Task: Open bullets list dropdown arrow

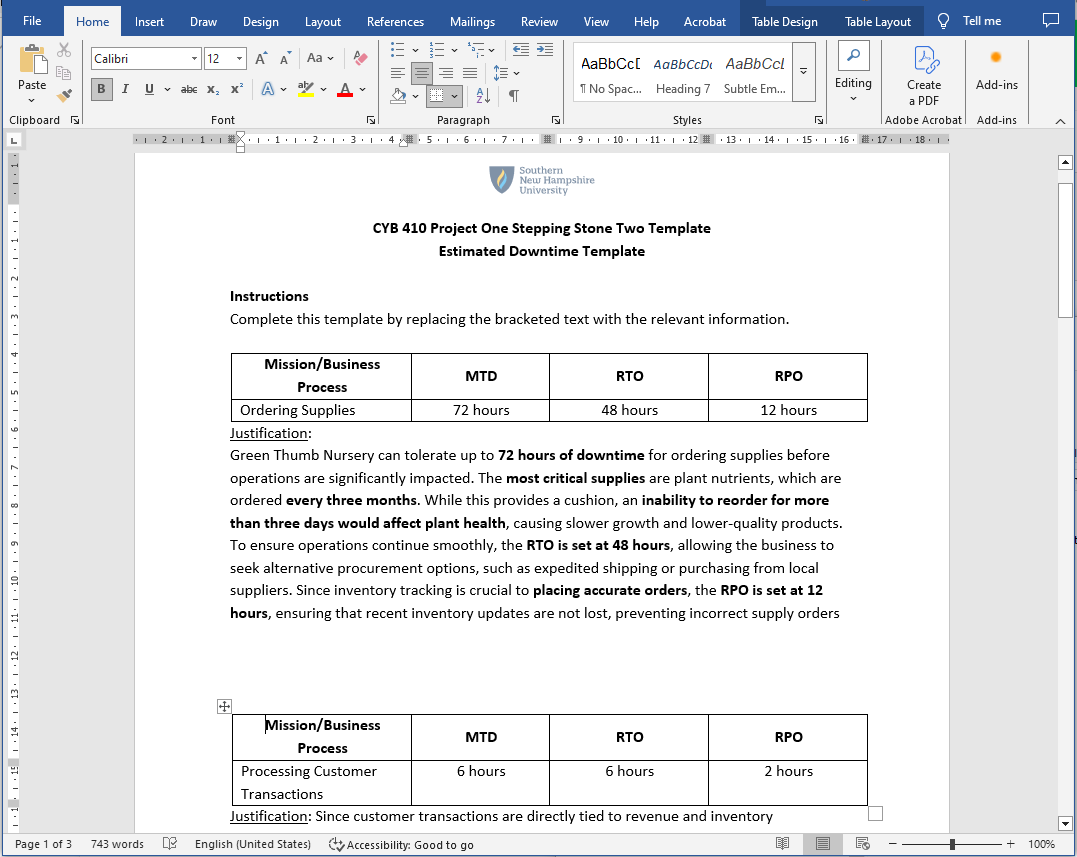Action: (416, 50)
